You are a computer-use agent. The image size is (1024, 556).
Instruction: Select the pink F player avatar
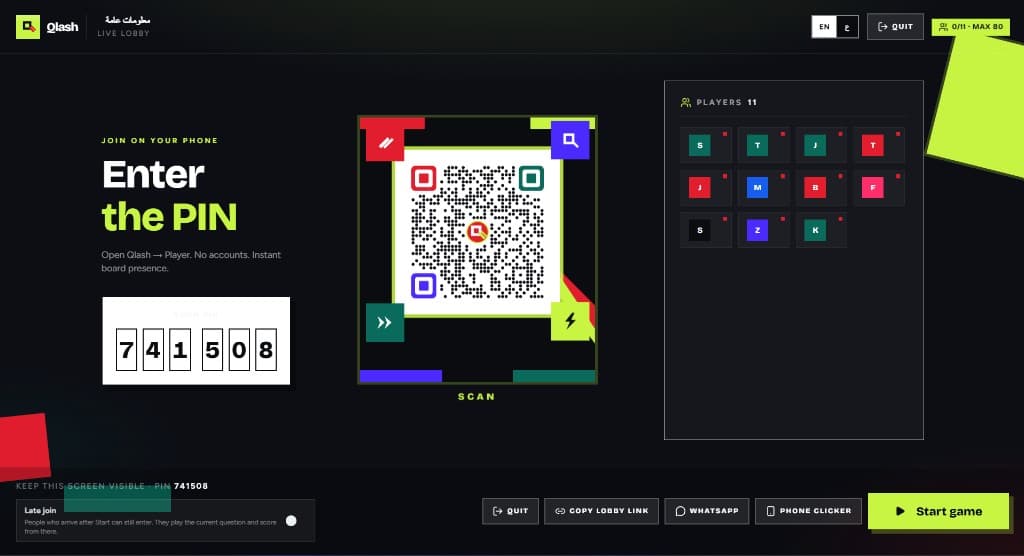(x=872, y=188)
